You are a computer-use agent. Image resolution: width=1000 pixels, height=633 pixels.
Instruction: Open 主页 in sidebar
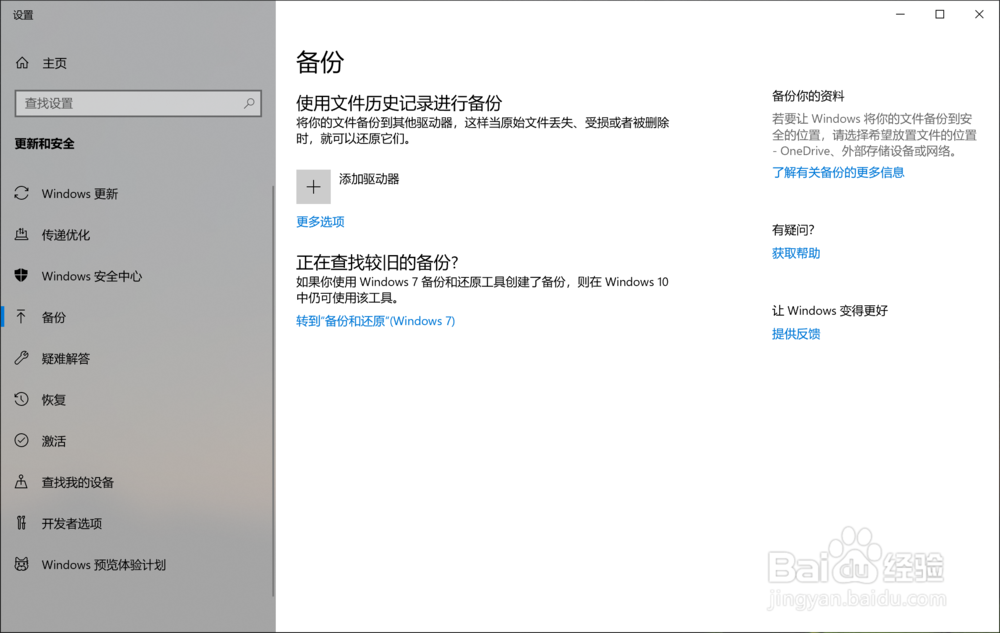point(54,63)
